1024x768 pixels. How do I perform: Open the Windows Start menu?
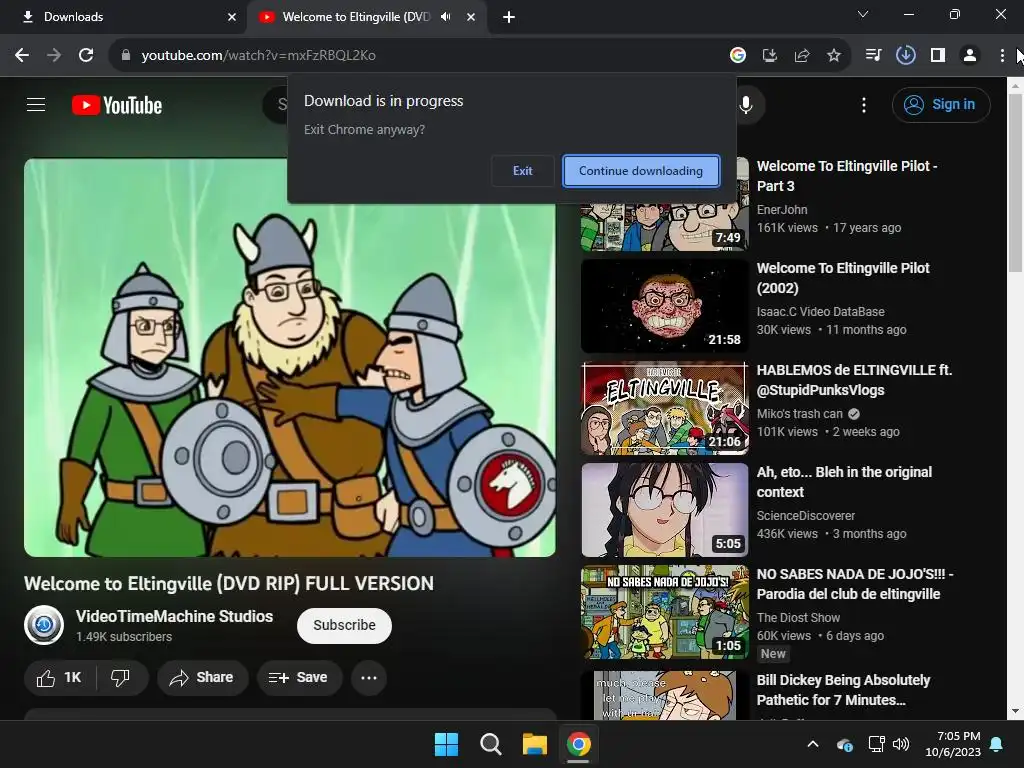[447, 744]
